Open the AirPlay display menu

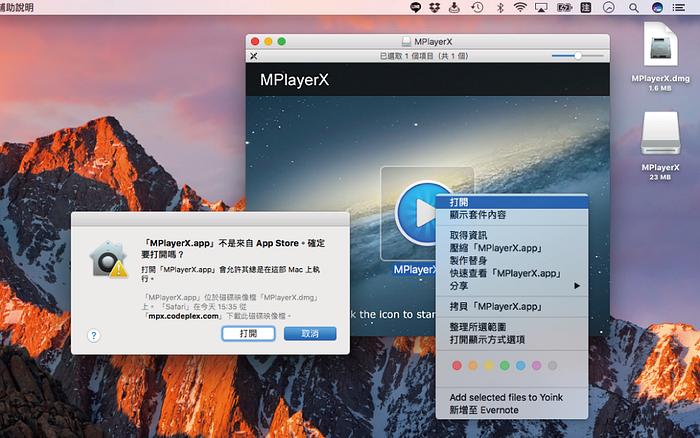[x=541, y=7]
